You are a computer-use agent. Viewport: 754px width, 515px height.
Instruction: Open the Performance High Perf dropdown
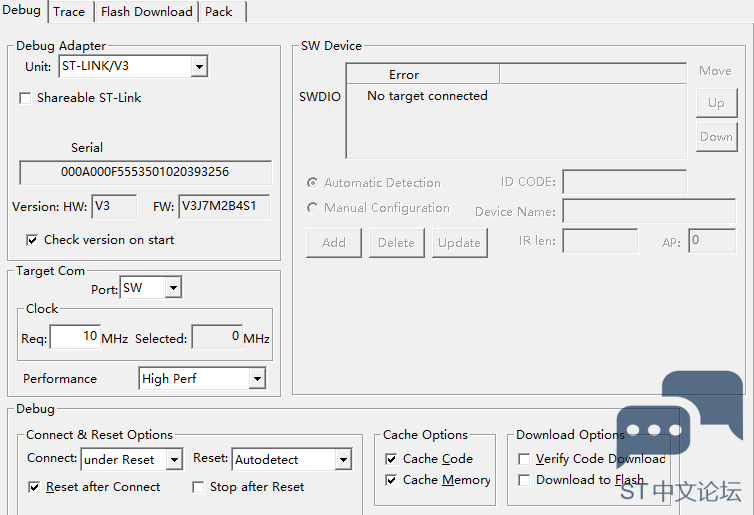coord(257,378)
